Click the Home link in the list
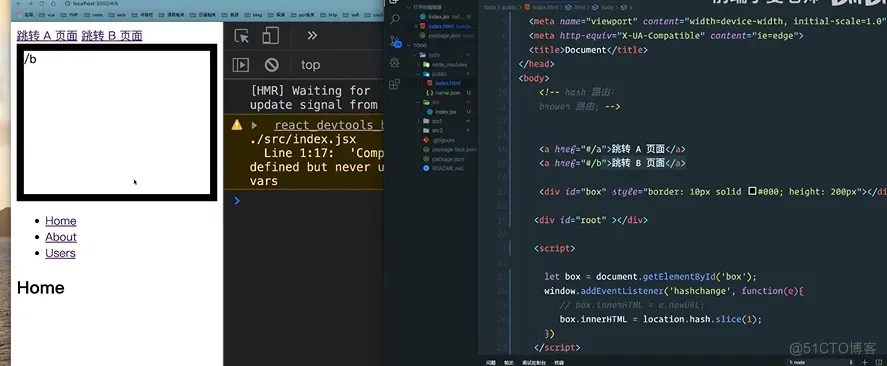This screenshot has width=887, height=366. coord(61,221)
